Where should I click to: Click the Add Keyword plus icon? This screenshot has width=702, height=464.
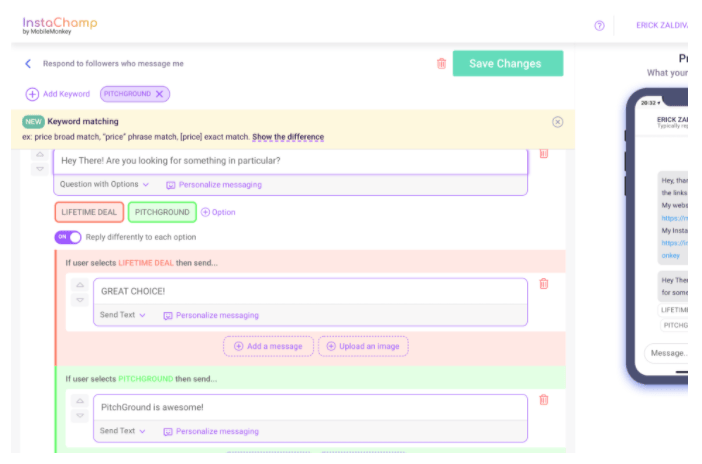(x=33, y=94)
